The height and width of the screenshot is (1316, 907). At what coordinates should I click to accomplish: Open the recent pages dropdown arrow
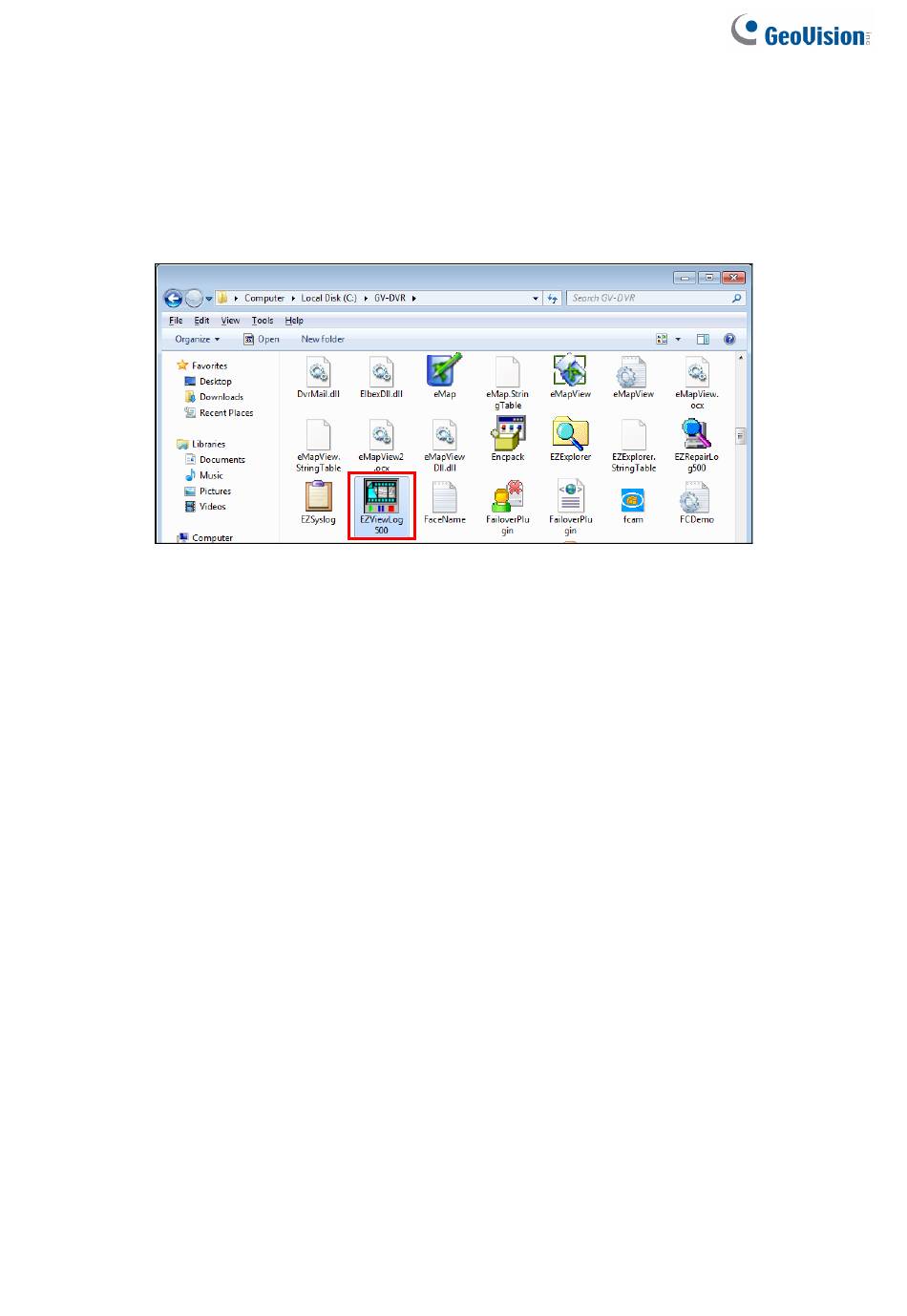[209, 299]
